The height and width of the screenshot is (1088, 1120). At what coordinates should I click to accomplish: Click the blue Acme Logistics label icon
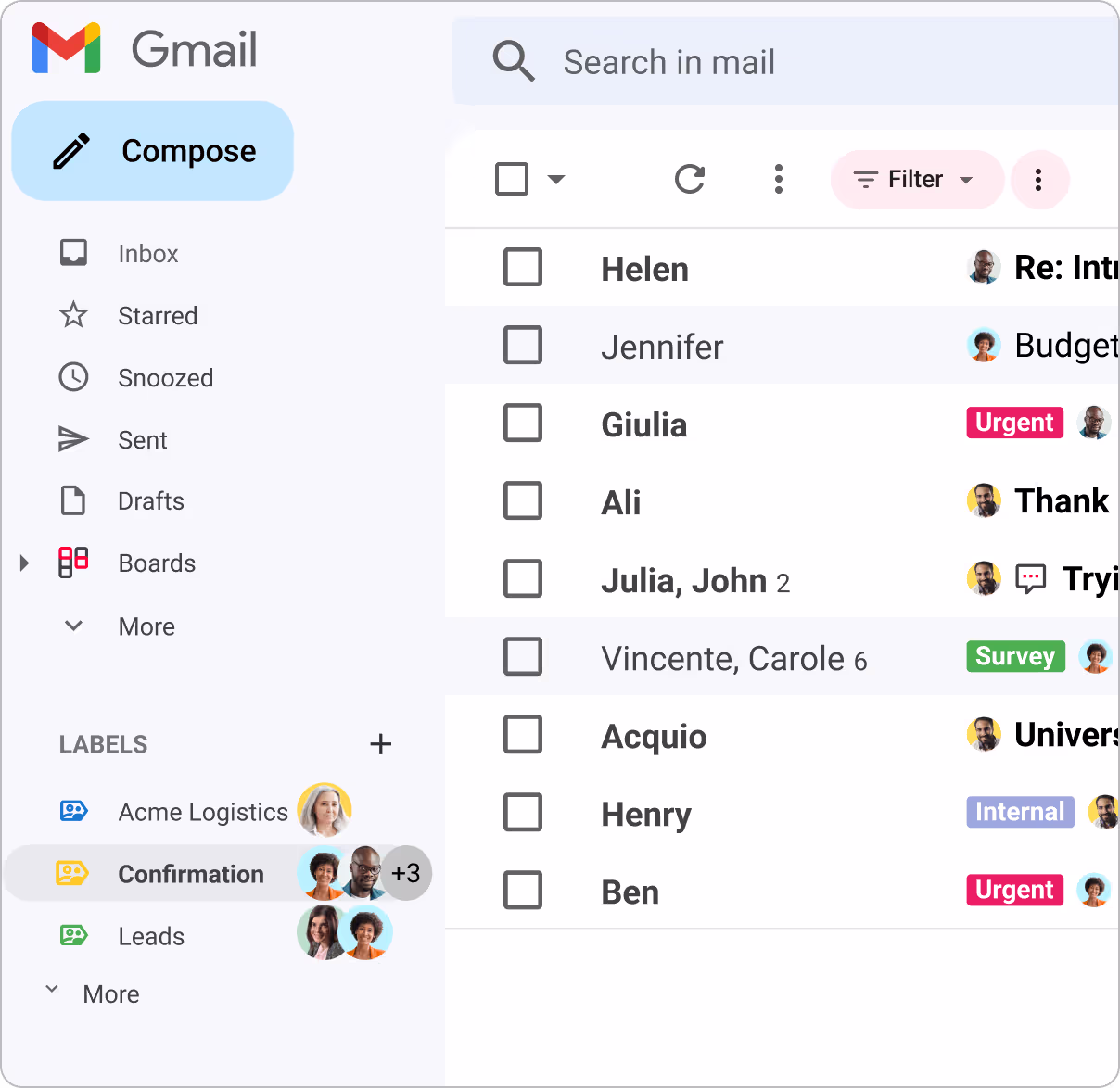pos(73,812)
